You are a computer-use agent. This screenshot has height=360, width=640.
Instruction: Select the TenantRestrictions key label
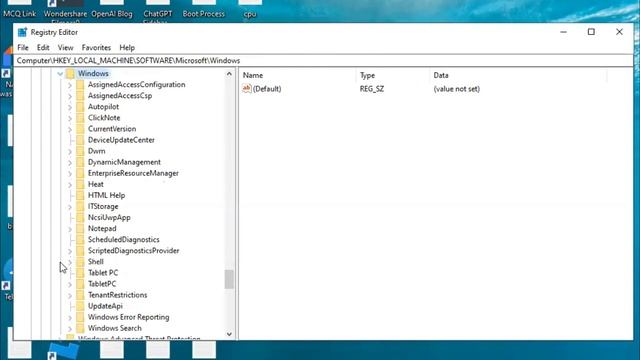118,295
